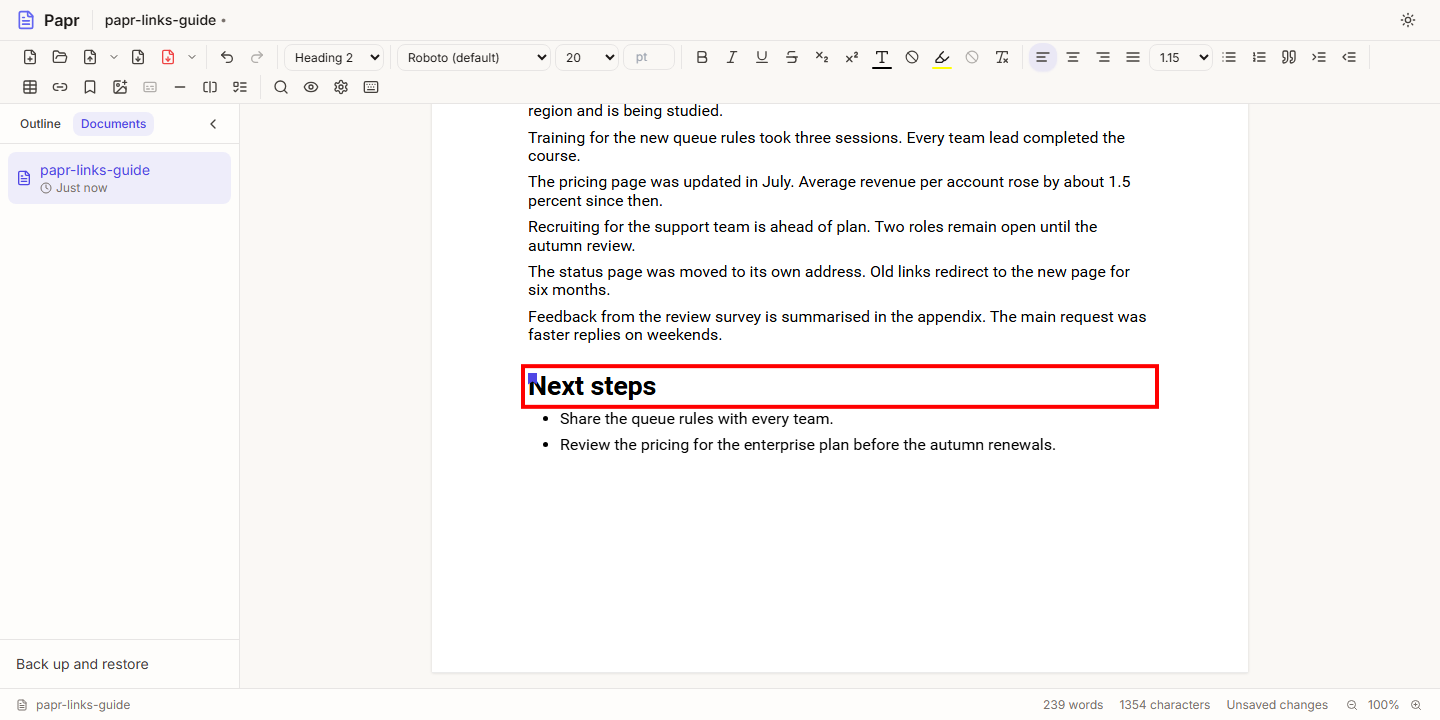
Task: Toggle underline formatting
Action: point(762,57)
